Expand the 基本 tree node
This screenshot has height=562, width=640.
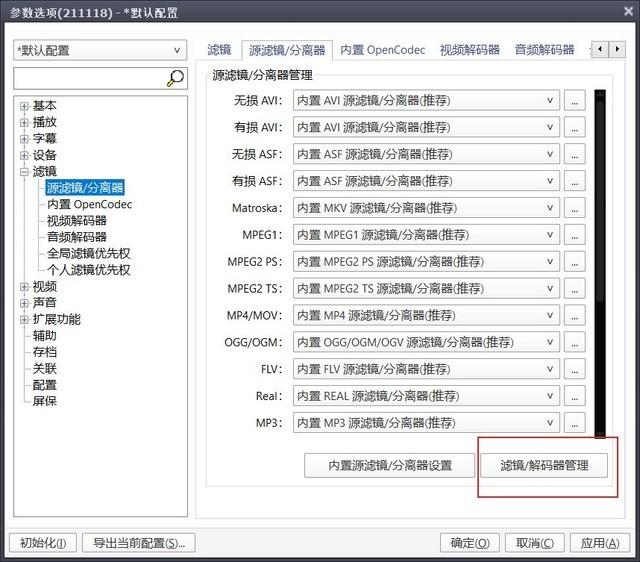pyautogui.click(x=24, y=106)
